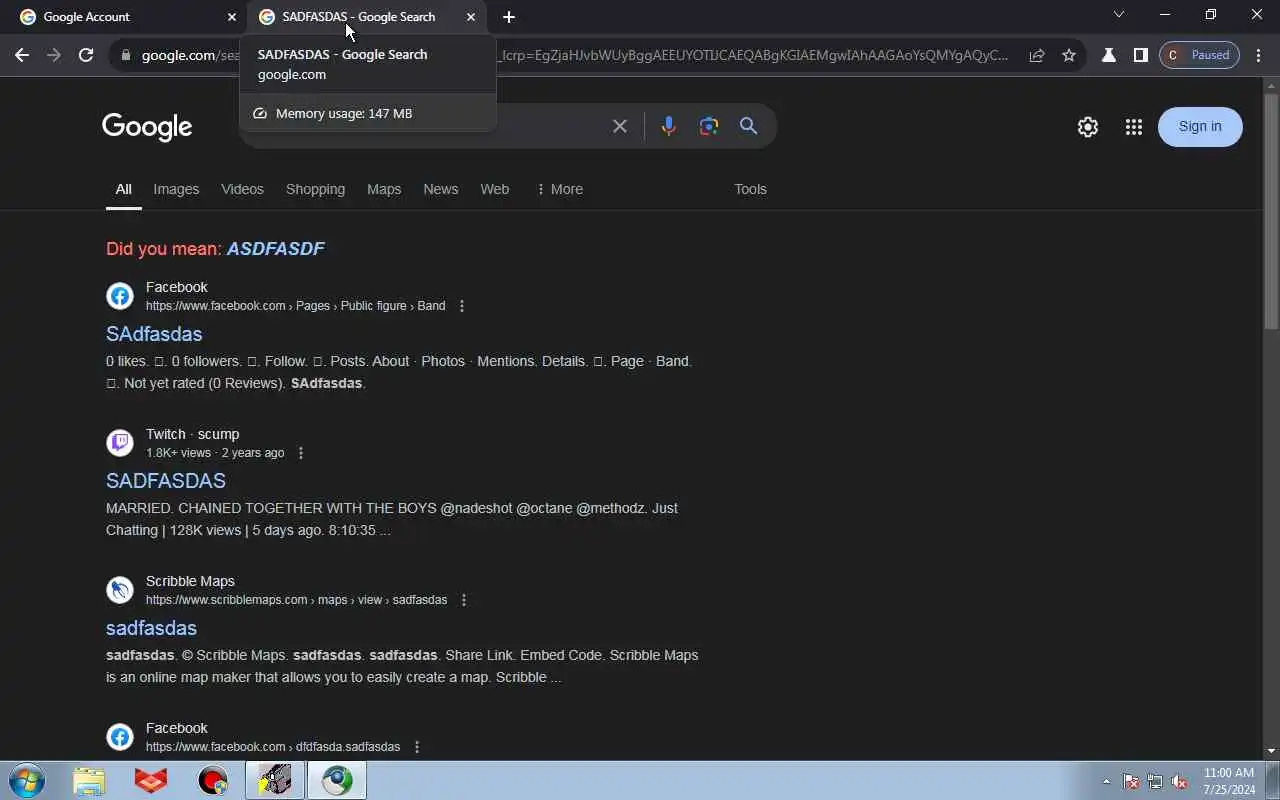
Task: Click the muted volume tray icon
Action: coord(1180,782)
